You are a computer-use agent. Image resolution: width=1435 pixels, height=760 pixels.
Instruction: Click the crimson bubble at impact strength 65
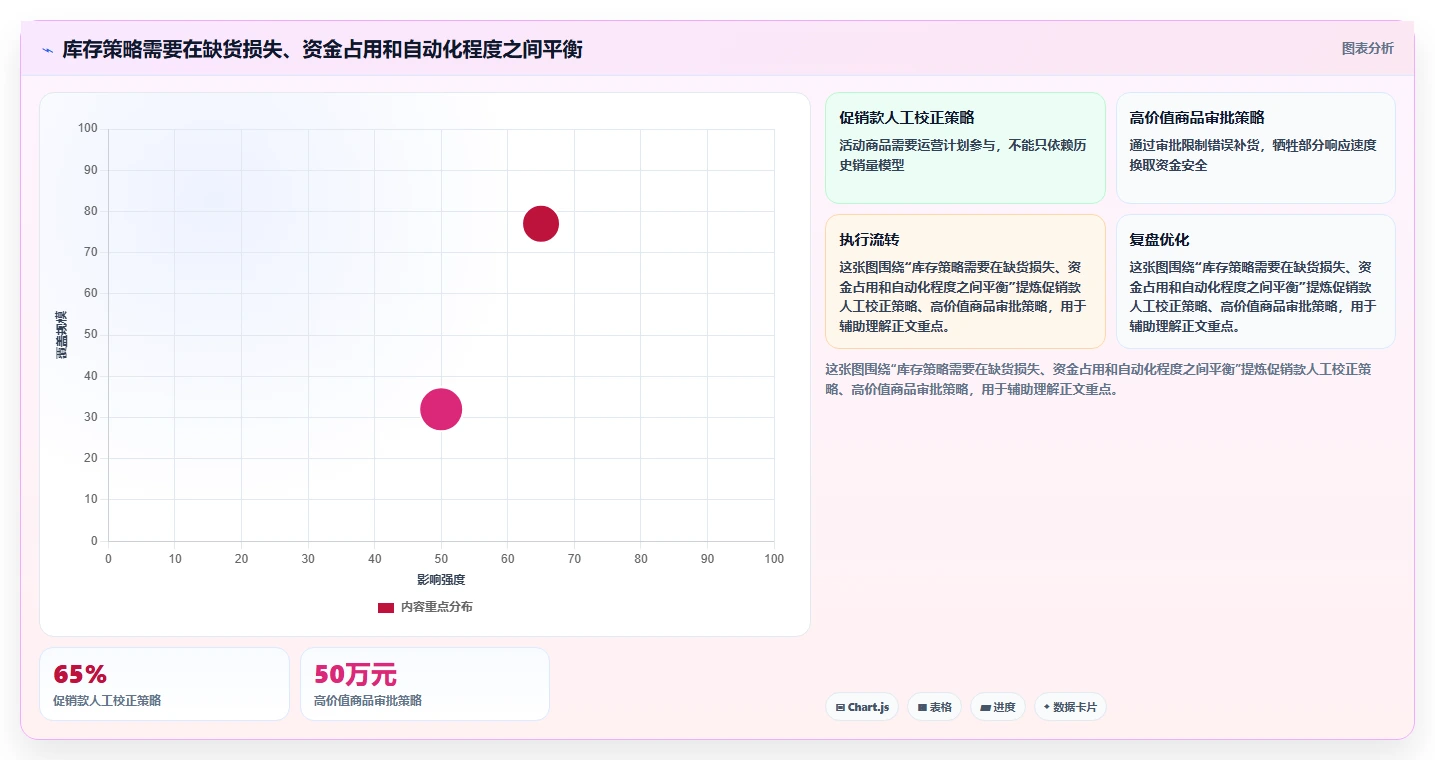click(x=541, y=224)
